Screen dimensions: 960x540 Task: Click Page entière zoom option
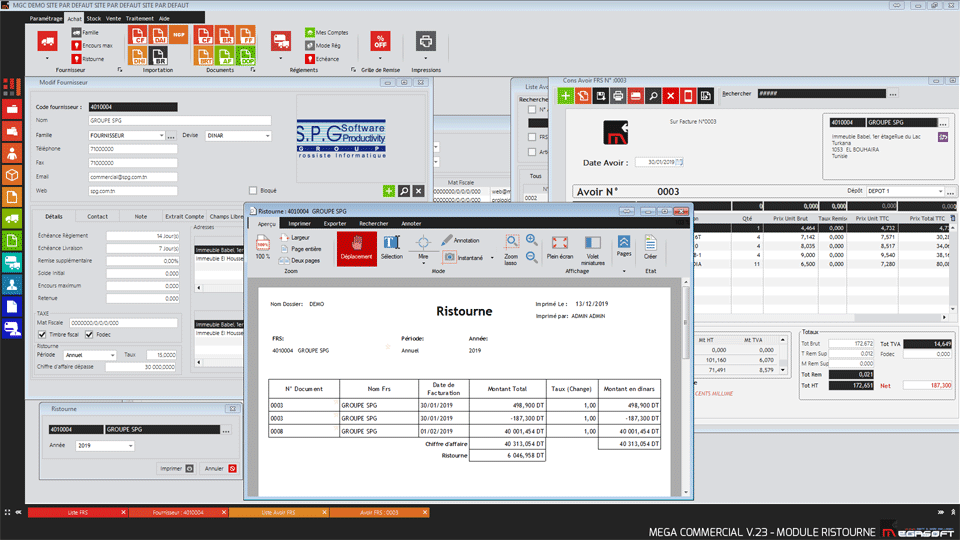click(x=301, y=249)
